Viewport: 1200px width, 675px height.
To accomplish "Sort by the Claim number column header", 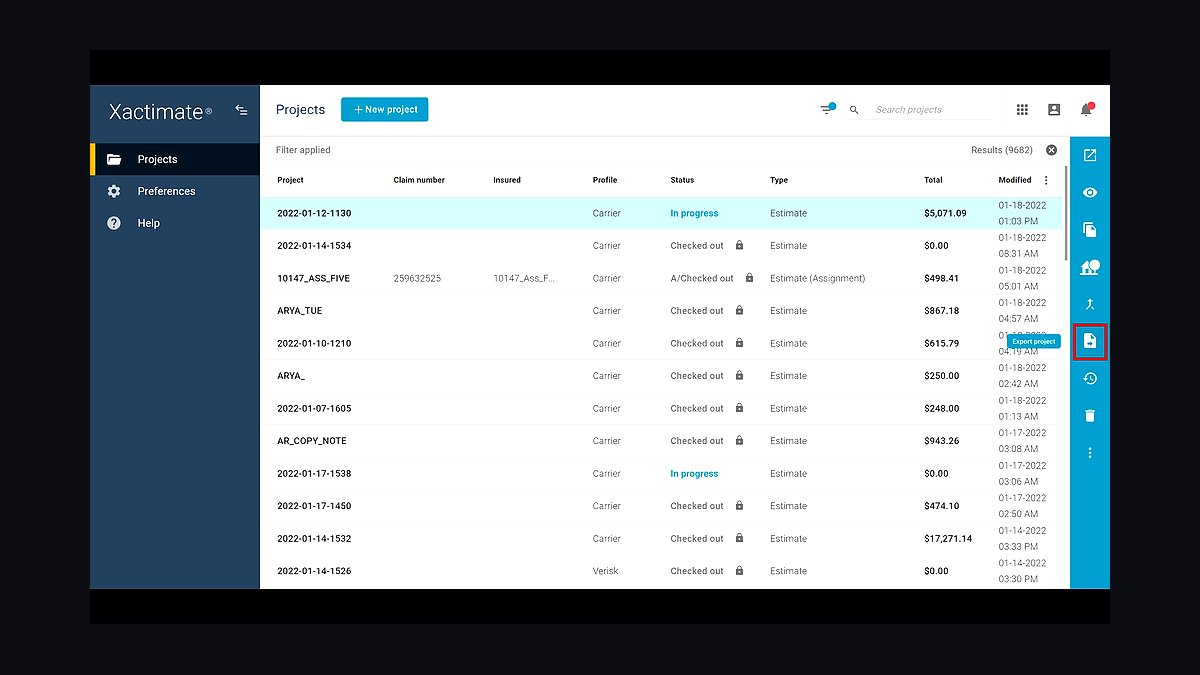I will [419, 180].
